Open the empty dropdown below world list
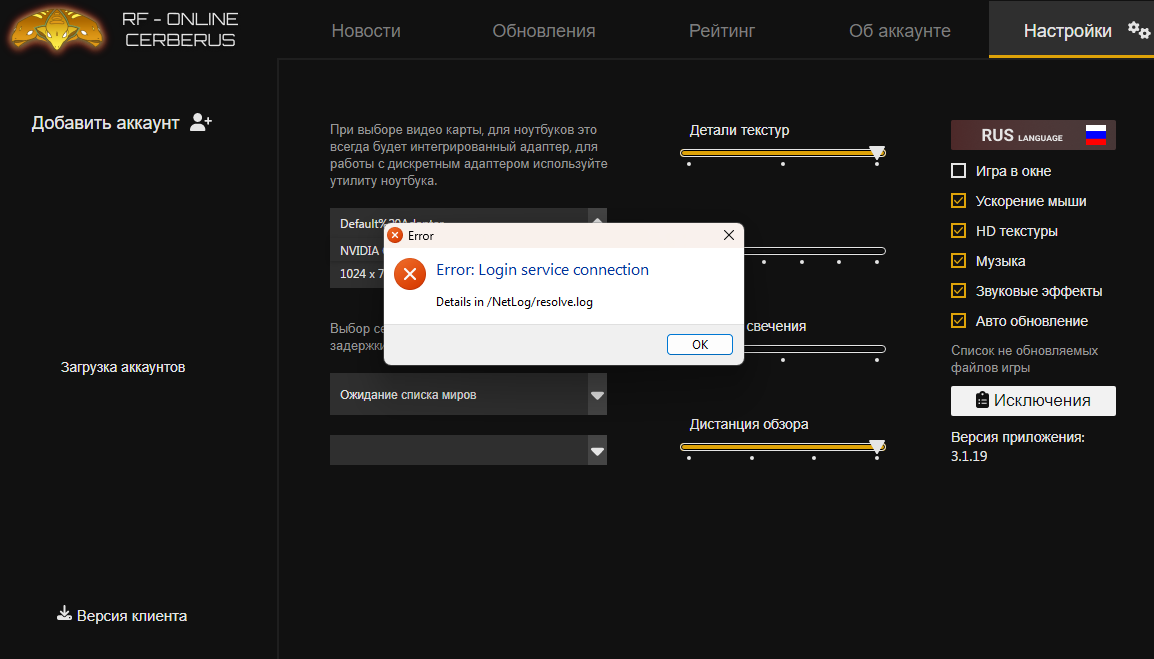 [x=597, y=451]
